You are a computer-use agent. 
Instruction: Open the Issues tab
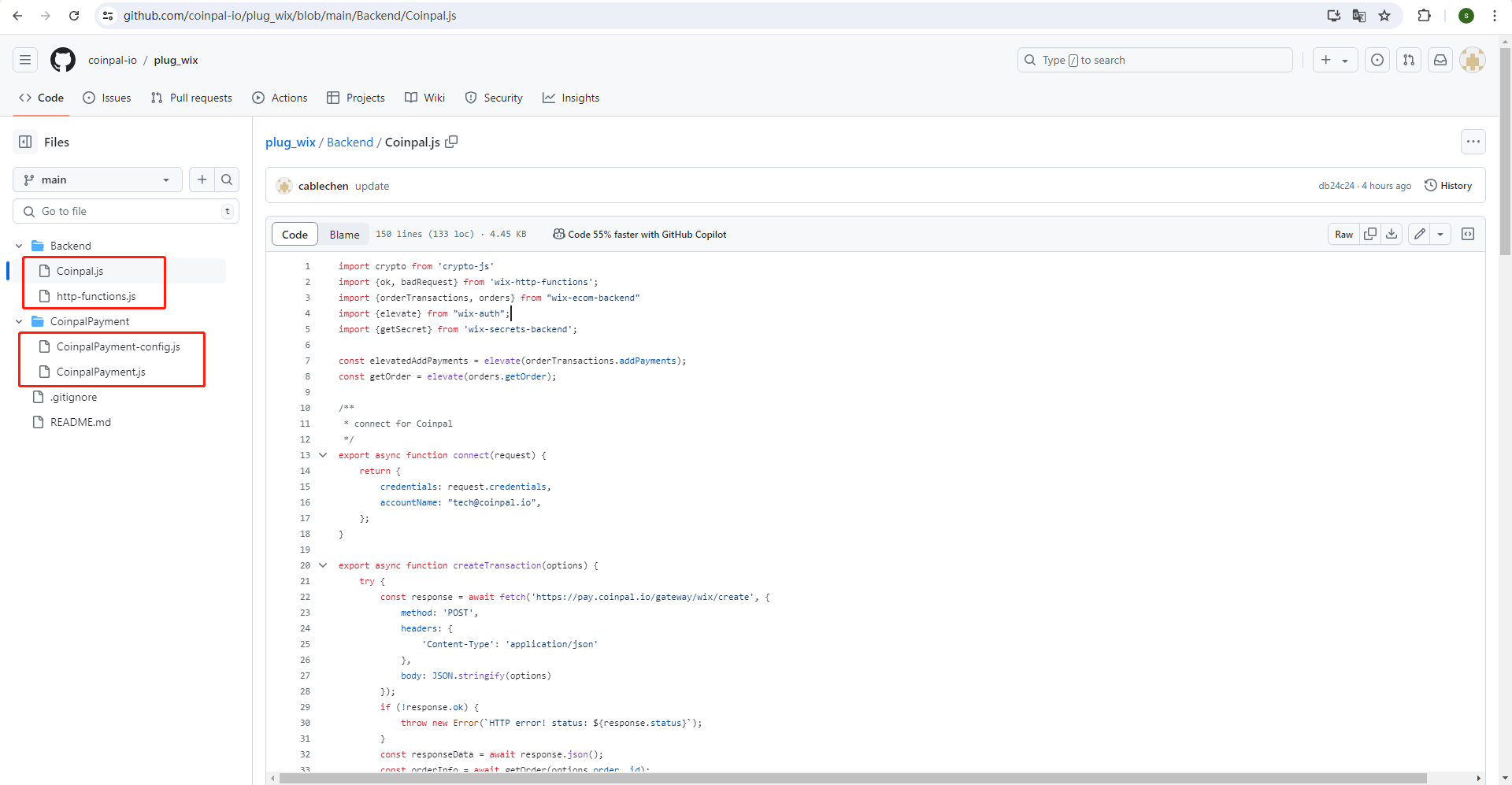coord(107,98)
